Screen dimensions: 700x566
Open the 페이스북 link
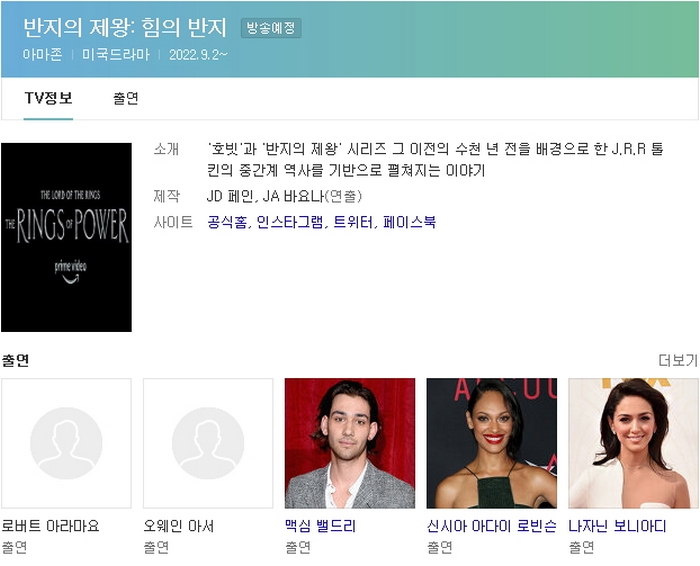(x=409, y=222)
